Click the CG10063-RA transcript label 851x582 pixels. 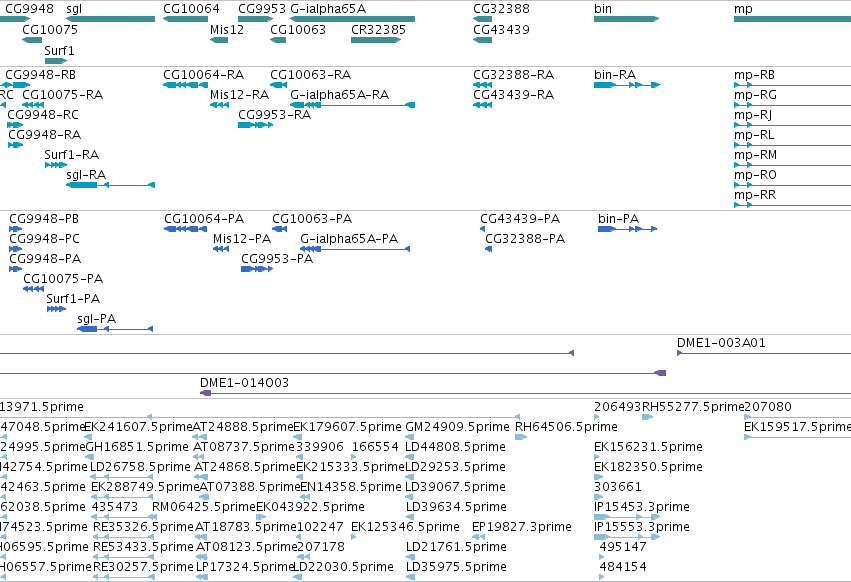click(x=310, y=75)
